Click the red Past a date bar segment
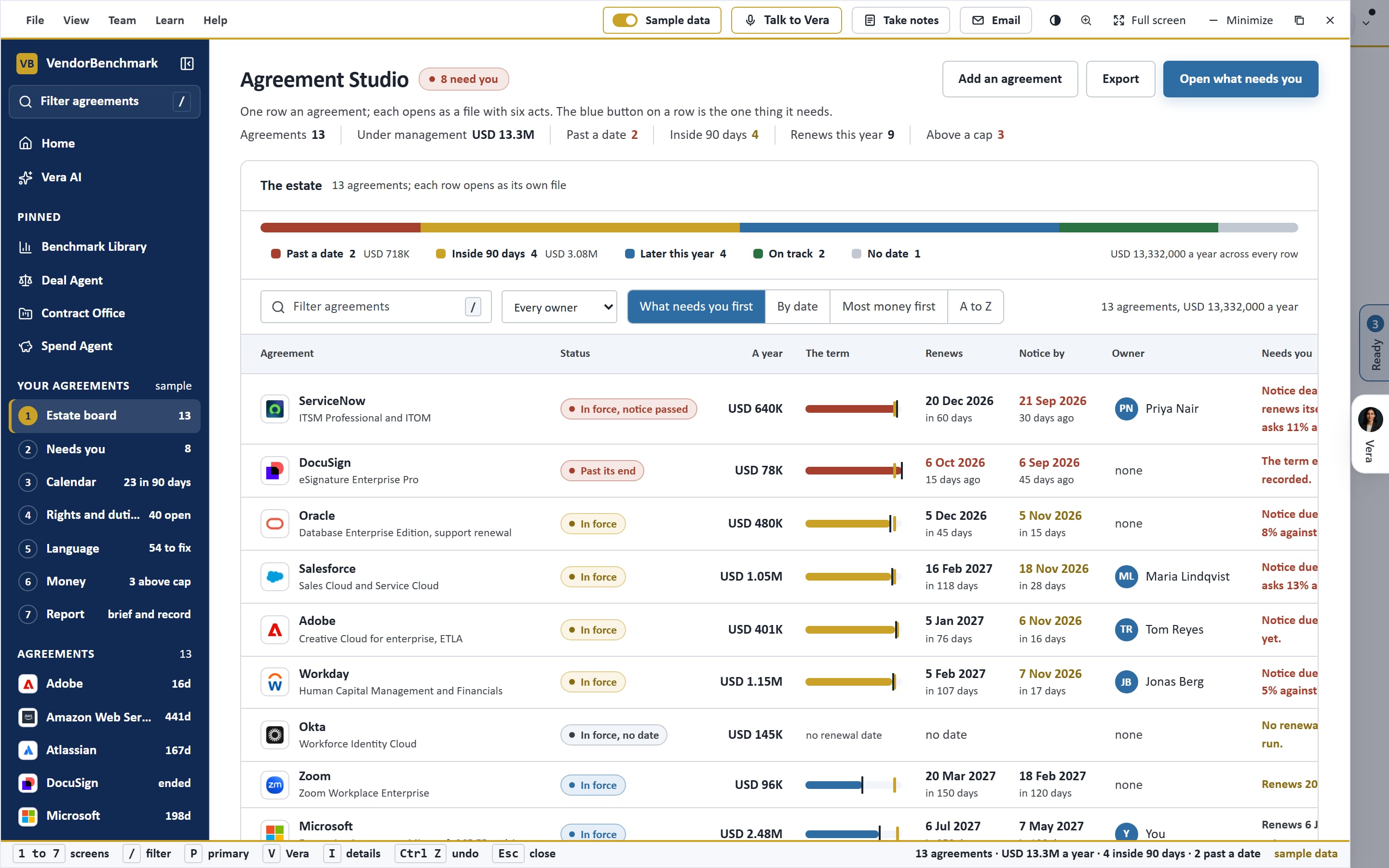The height and width of the screenshot is (868, 1389). 340,228
